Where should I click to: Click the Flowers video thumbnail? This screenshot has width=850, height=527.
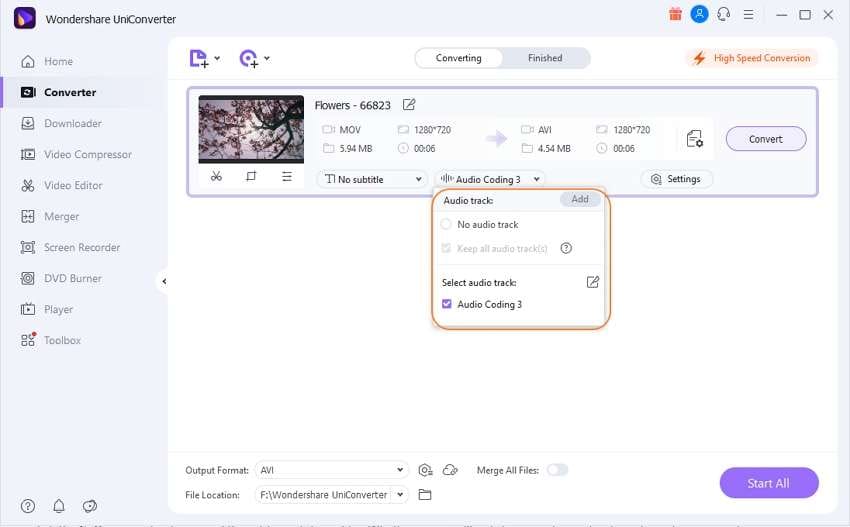tap(251, 129)
